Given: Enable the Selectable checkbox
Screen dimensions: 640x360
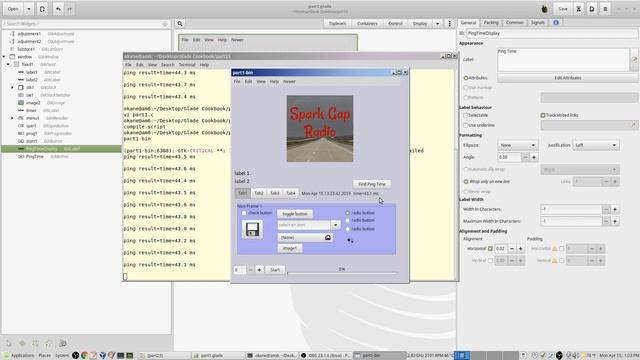Looking at the screenshot, I should tap(466, 116).
